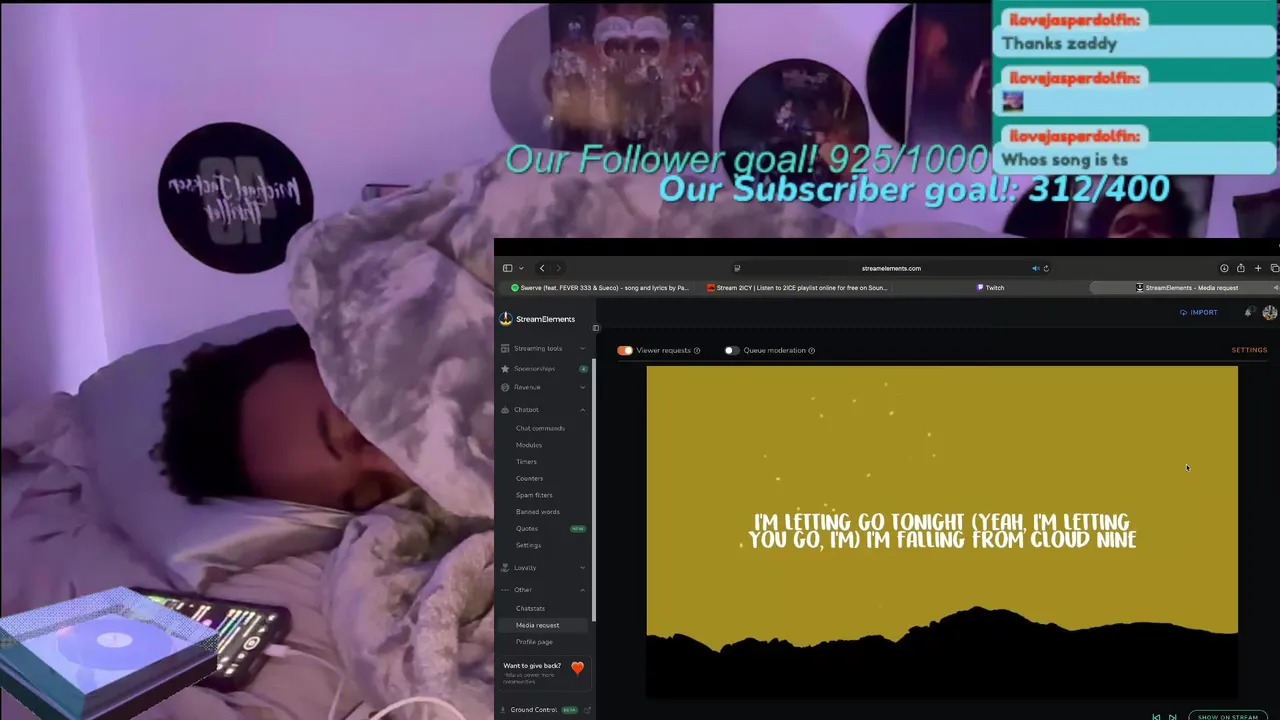Toggle Queue moderation switch
The width and height of the screenshot is (1280, 720).
point(731,350)
